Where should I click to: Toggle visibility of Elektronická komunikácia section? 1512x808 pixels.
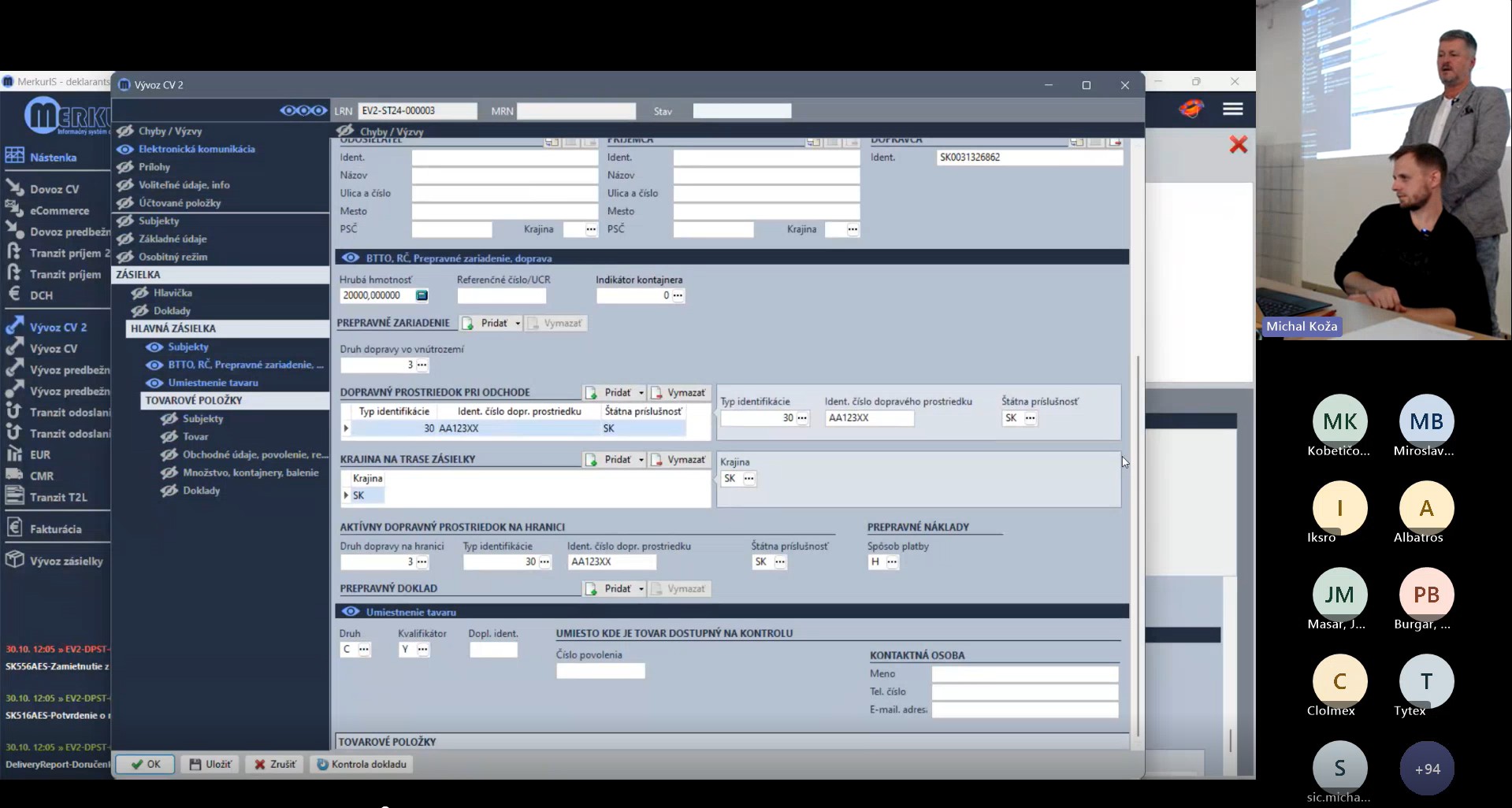[125, 149]
